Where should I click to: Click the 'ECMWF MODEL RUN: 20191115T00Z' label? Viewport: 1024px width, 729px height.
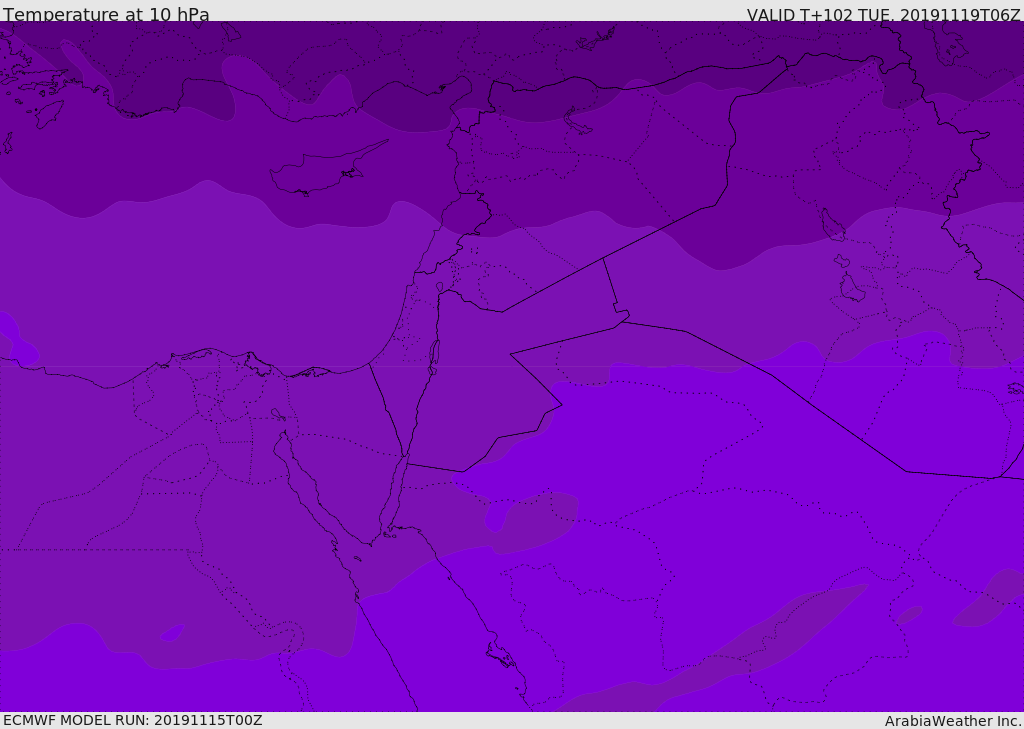(x=133, y=720)
